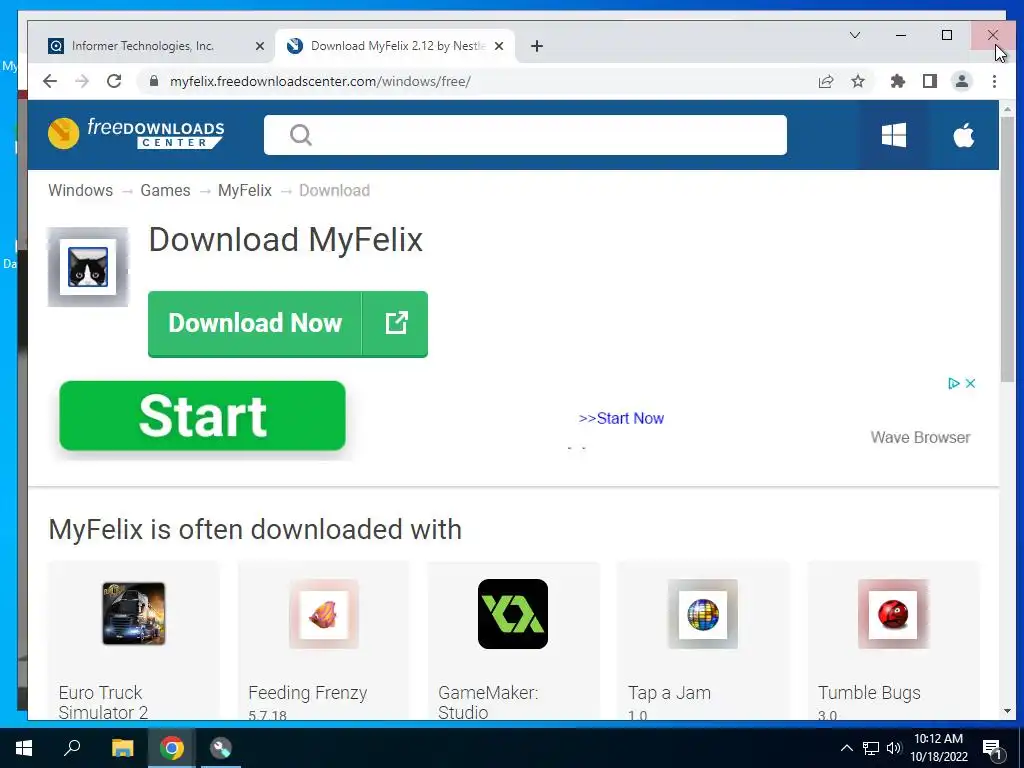Click the Chrome taskbar icon
This screenshot has width=1024, height=768.
172,748
